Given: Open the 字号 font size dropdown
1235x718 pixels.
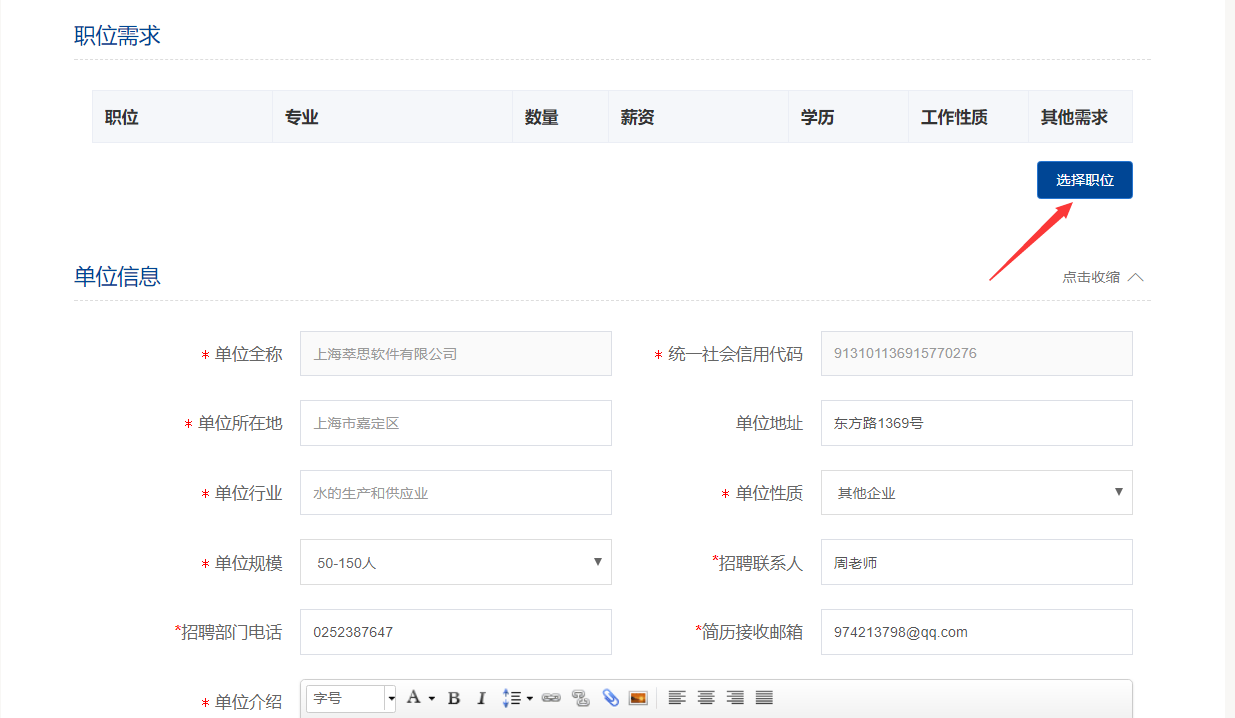Looking at the screenshot, I should (351, 698).
